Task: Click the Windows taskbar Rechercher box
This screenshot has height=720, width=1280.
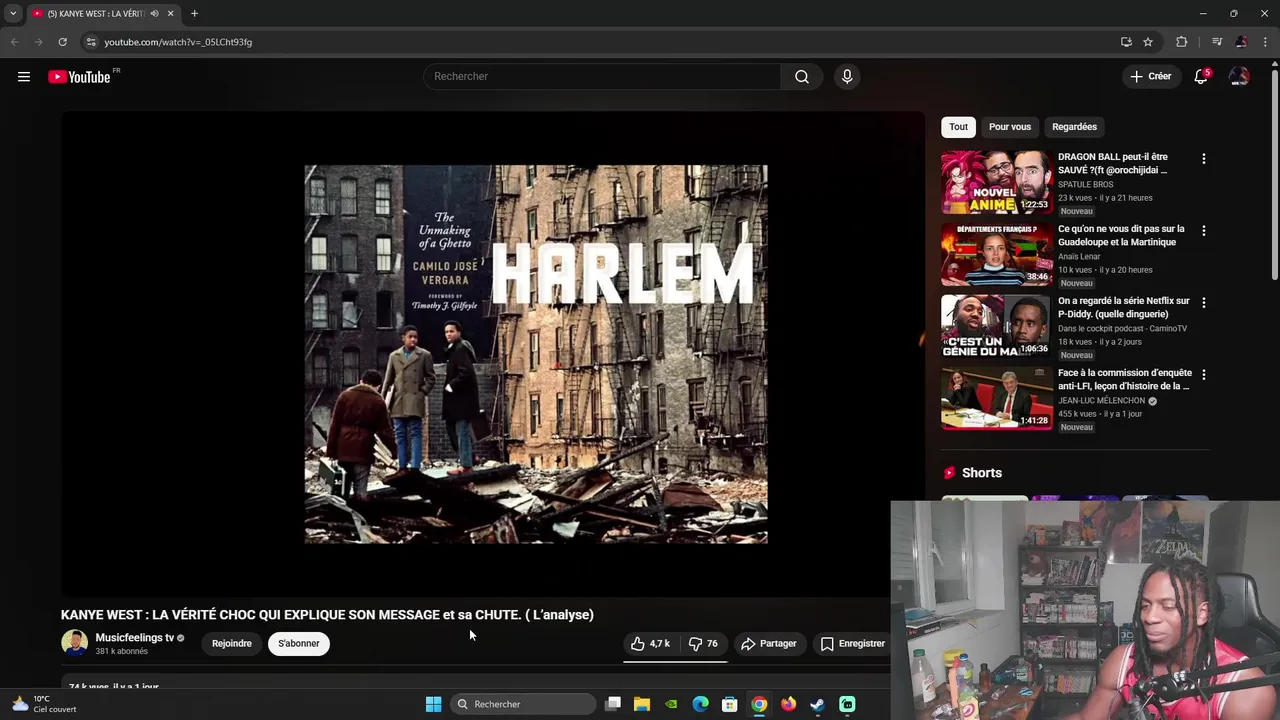Action: coord(523,704)
